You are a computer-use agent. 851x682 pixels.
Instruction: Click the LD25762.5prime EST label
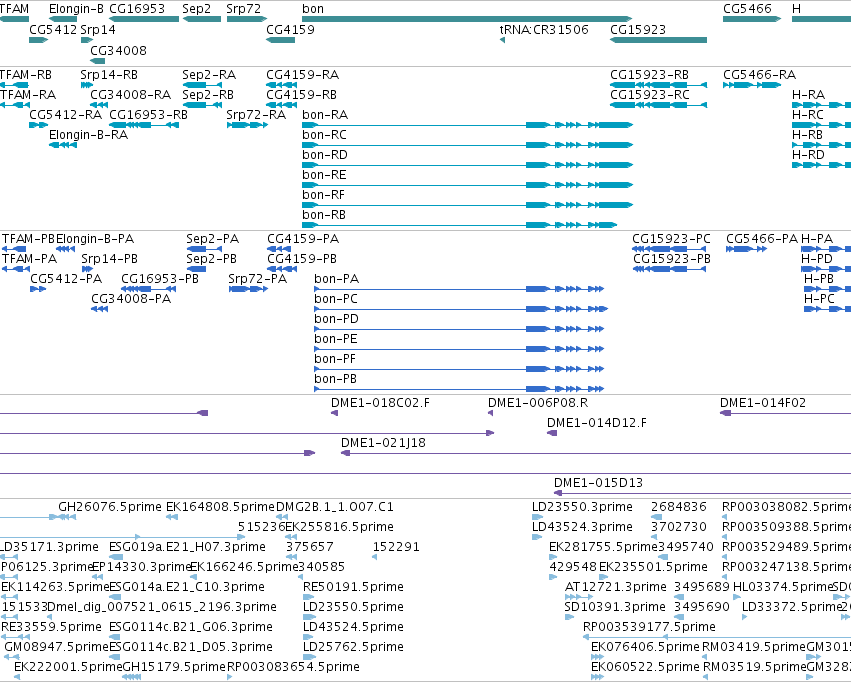click(353, 647)
